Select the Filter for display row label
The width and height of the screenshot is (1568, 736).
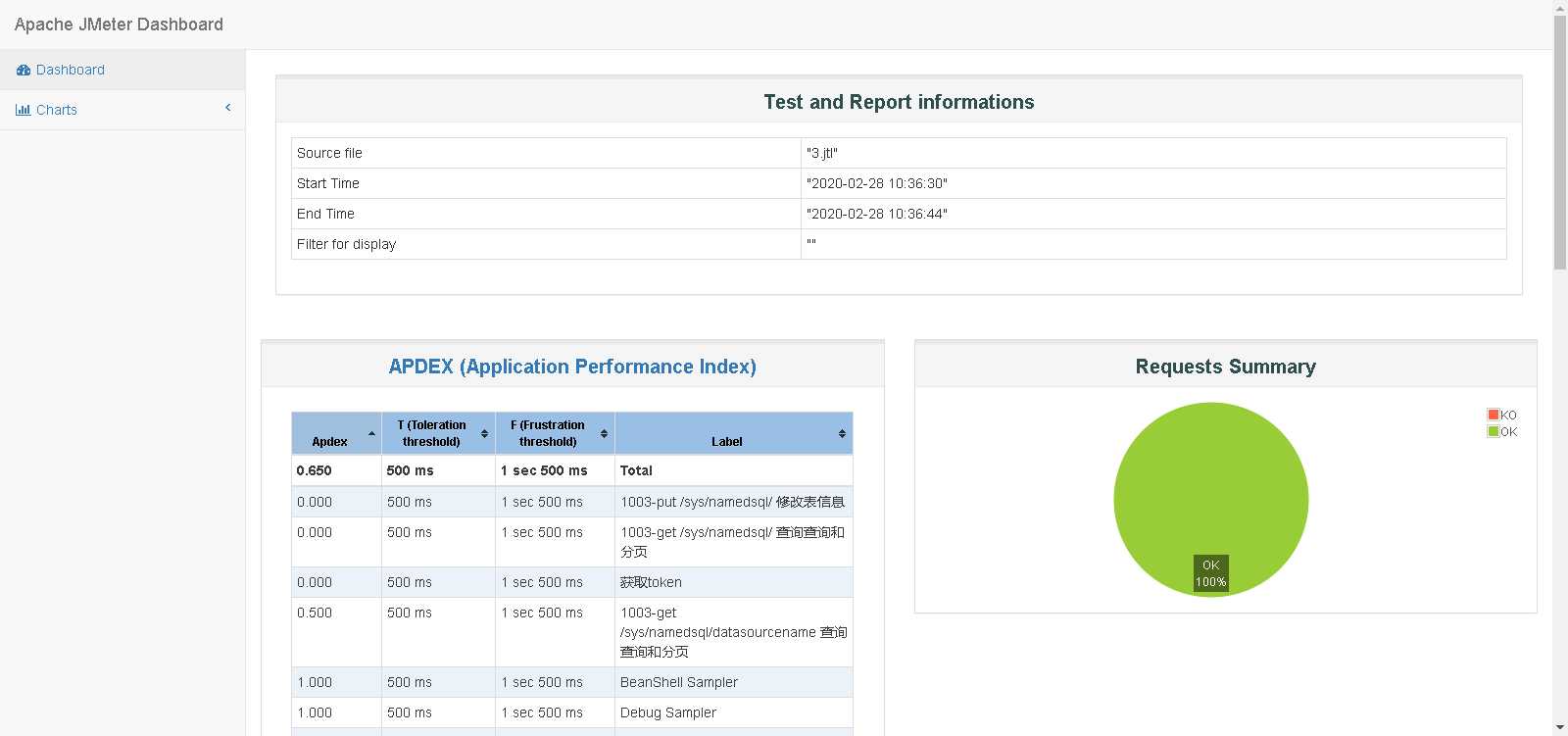(x=346, y=244)
